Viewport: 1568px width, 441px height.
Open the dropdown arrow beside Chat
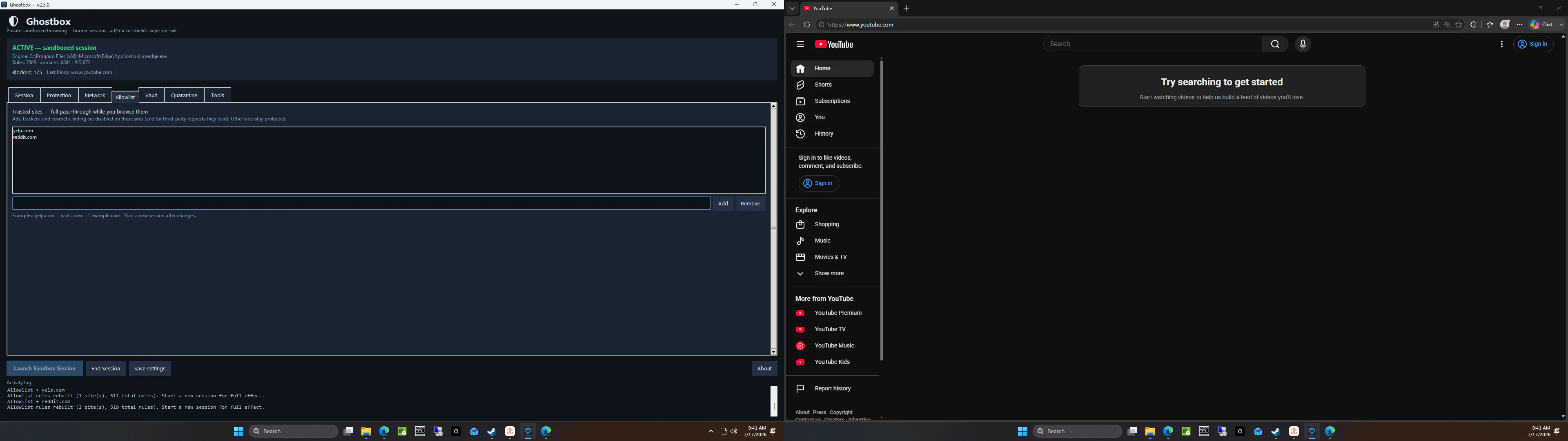click(x=1561, y=25)
